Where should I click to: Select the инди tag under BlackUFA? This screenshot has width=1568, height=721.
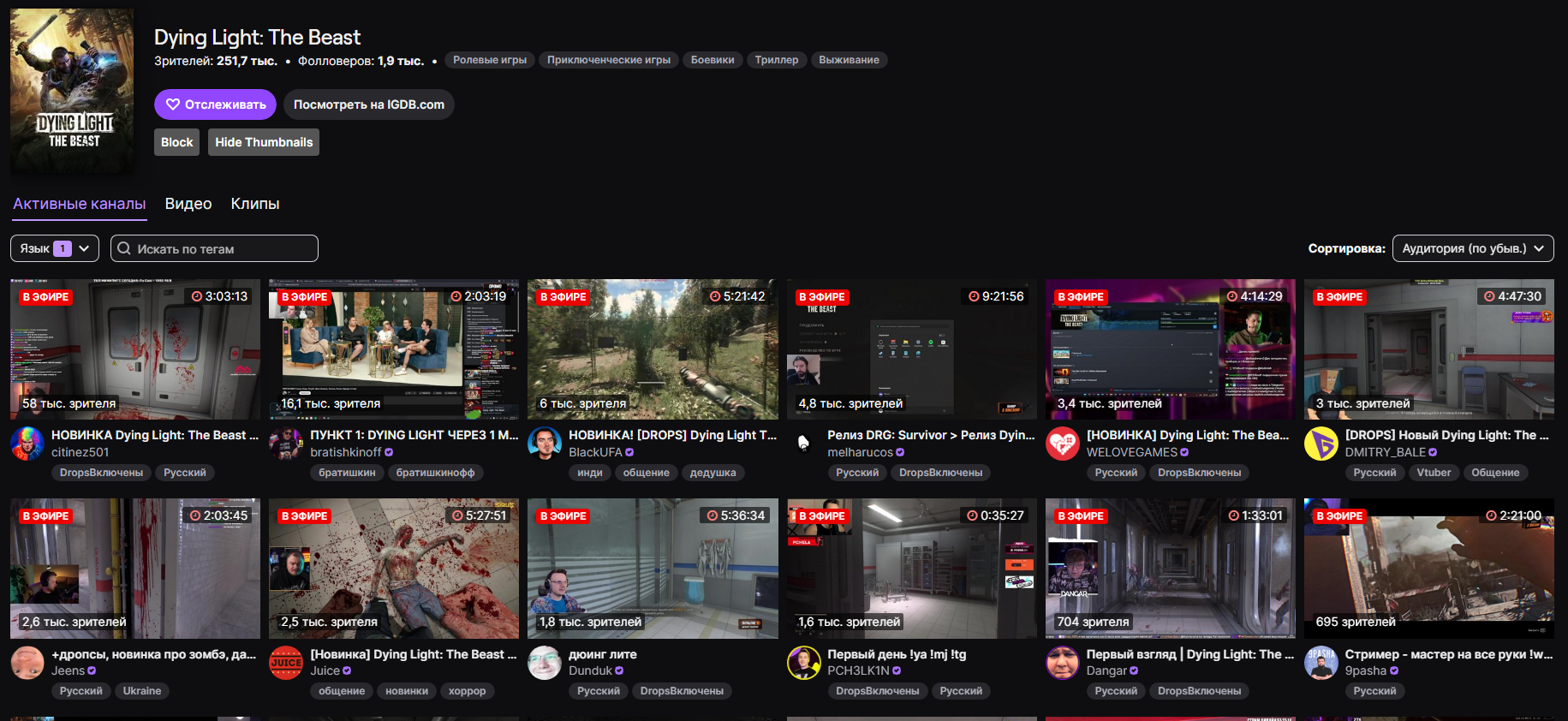[590, 473]
